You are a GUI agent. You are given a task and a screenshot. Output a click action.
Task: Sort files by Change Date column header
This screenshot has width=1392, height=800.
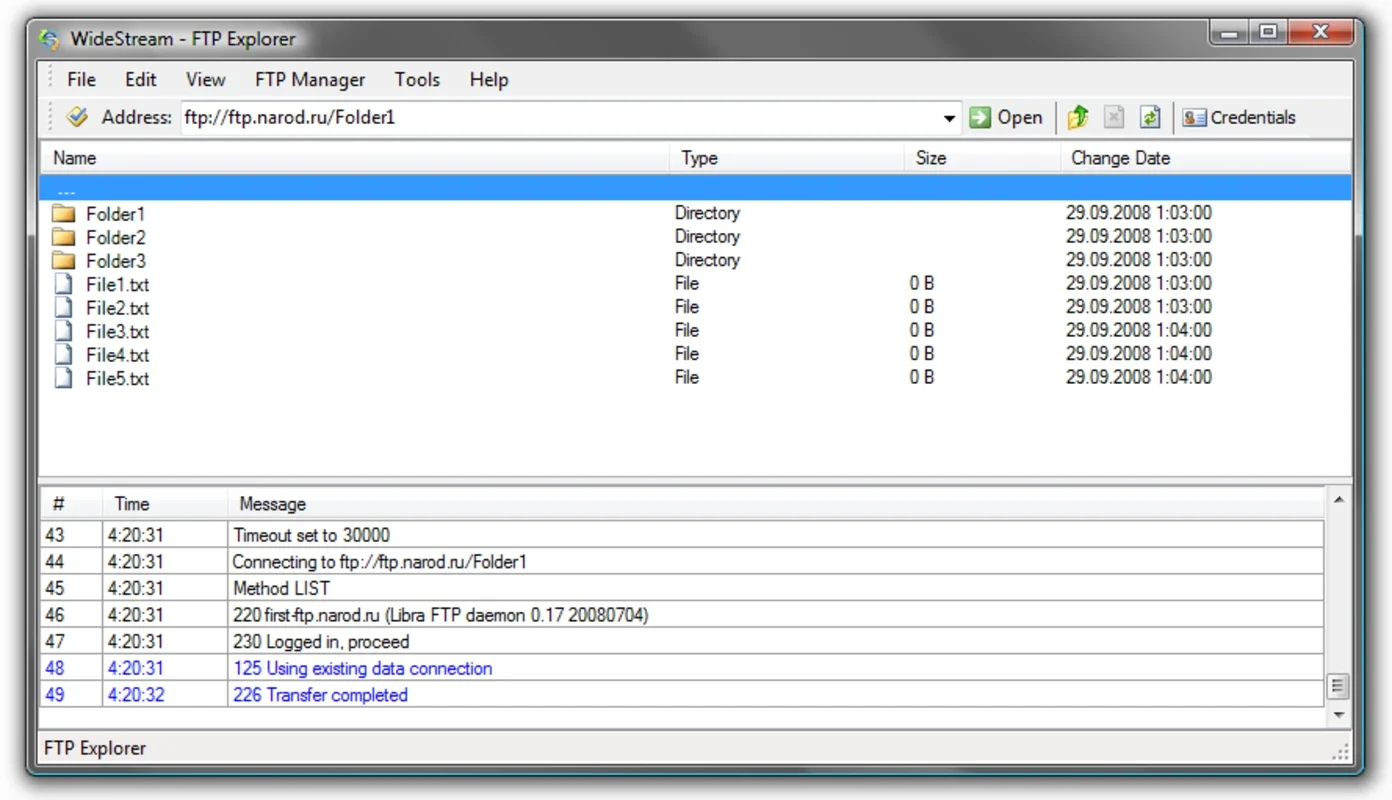pos(1205,158)
